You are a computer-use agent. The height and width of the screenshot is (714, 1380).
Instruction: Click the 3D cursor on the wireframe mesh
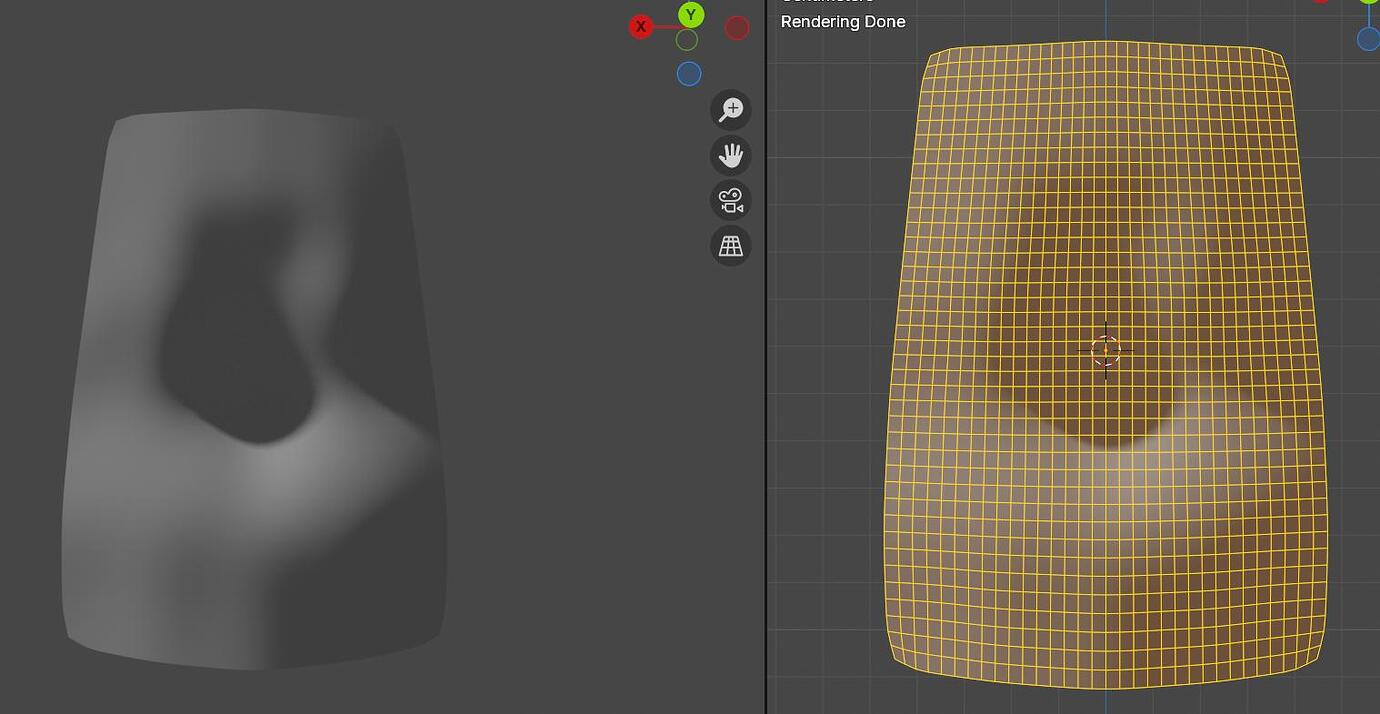1105,350
